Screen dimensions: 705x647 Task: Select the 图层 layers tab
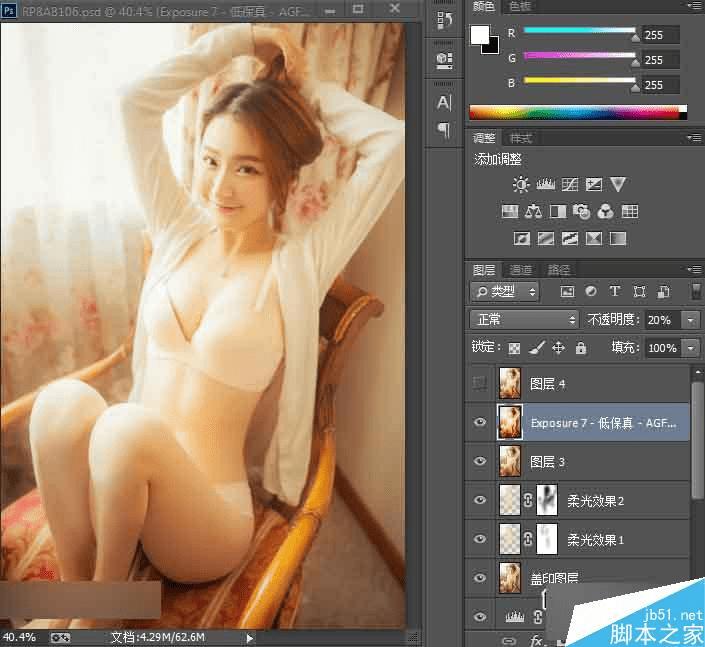coord(484,270)
